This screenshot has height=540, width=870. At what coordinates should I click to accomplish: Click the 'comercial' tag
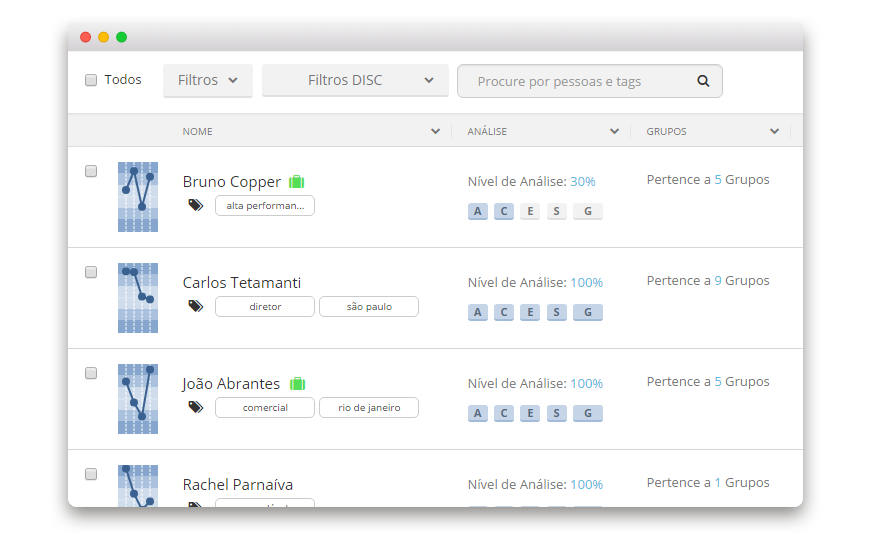click(265, 407)
